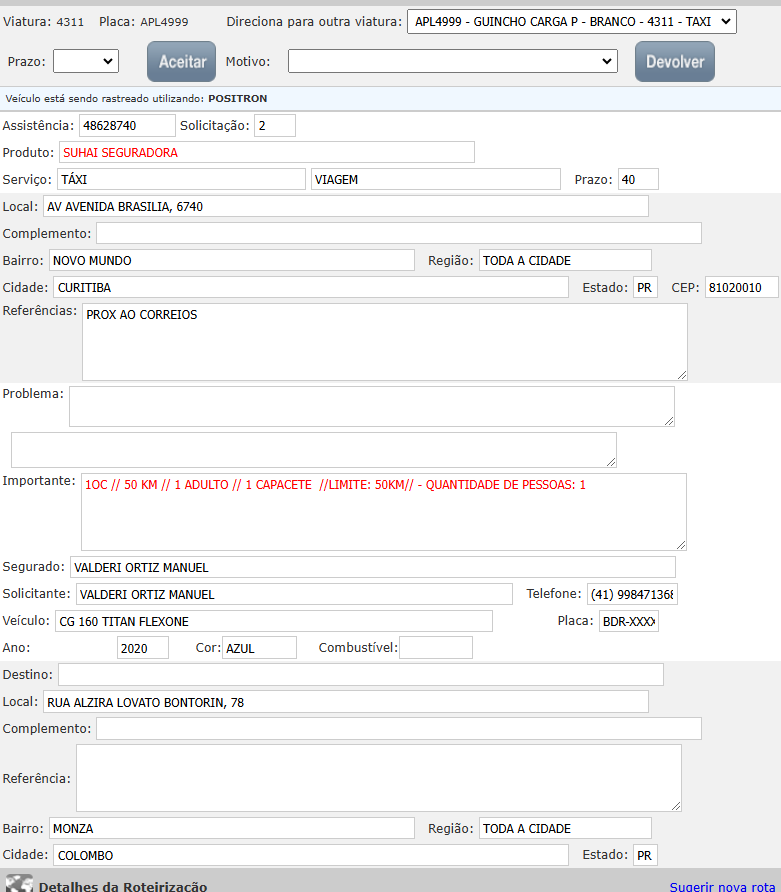
Task: Click the empty Combustível field
Action: tap(436, 648)
